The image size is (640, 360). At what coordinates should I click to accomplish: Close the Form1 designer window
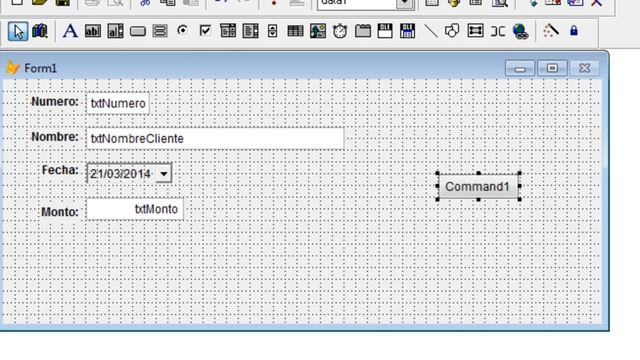coord(584,68)
